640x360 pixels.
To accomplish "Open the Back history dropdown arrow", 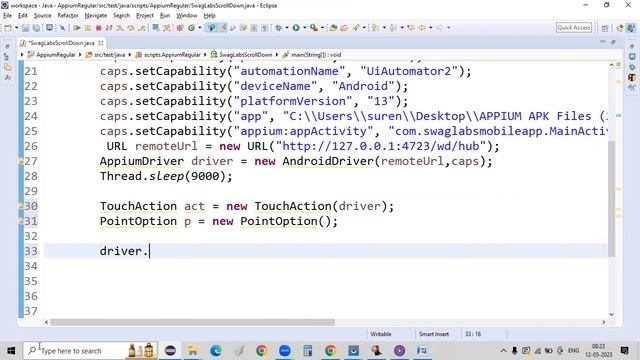I will 430,28.
